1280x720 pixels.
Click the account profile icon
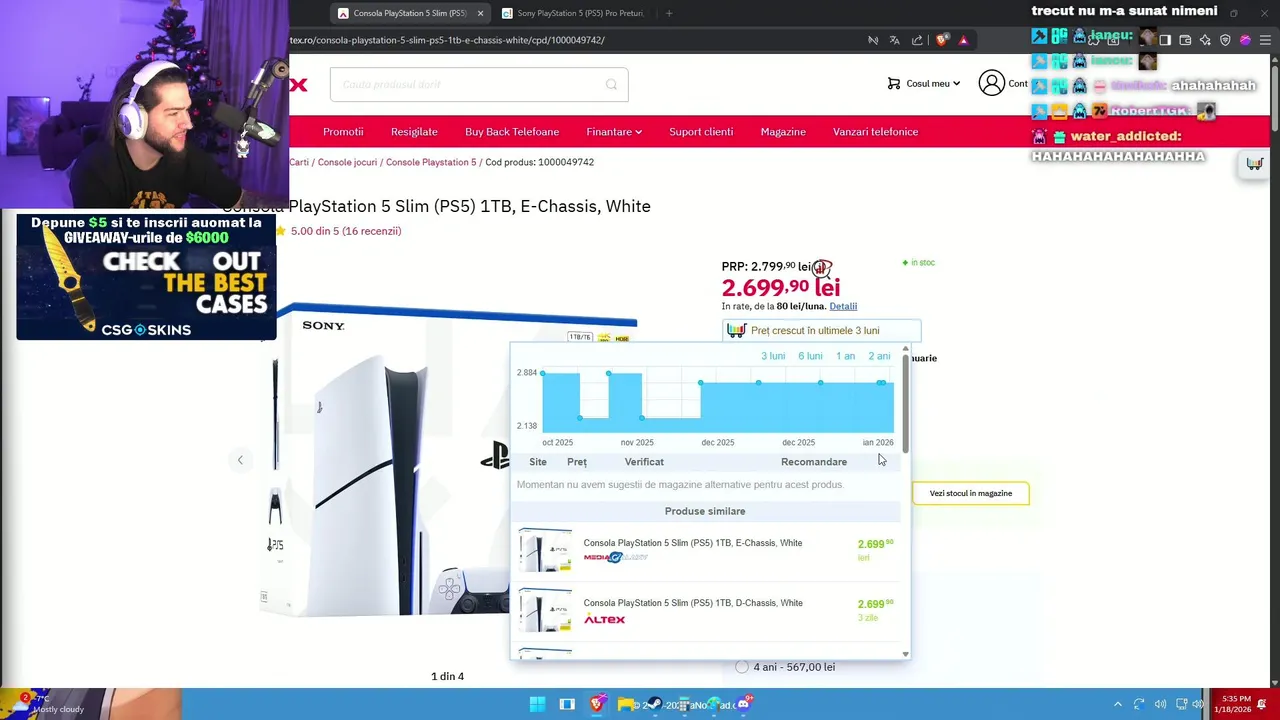[x=991, y=83]
